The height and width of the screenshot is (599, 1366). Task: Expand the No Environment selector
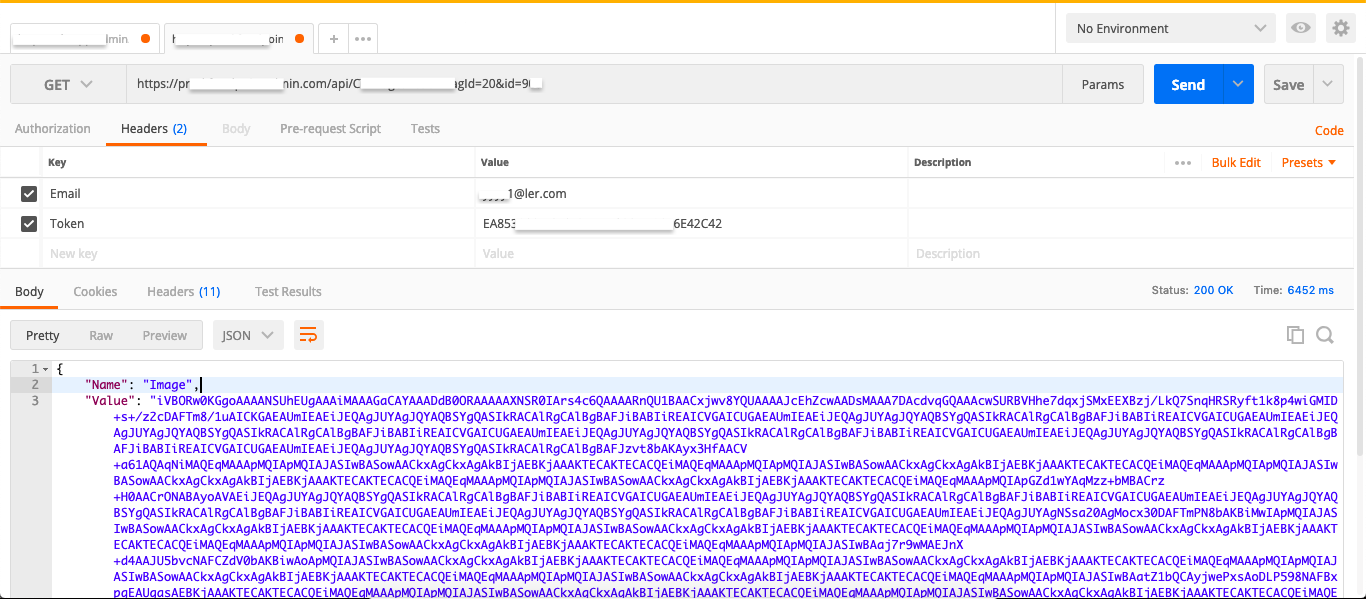point(1170,28)
